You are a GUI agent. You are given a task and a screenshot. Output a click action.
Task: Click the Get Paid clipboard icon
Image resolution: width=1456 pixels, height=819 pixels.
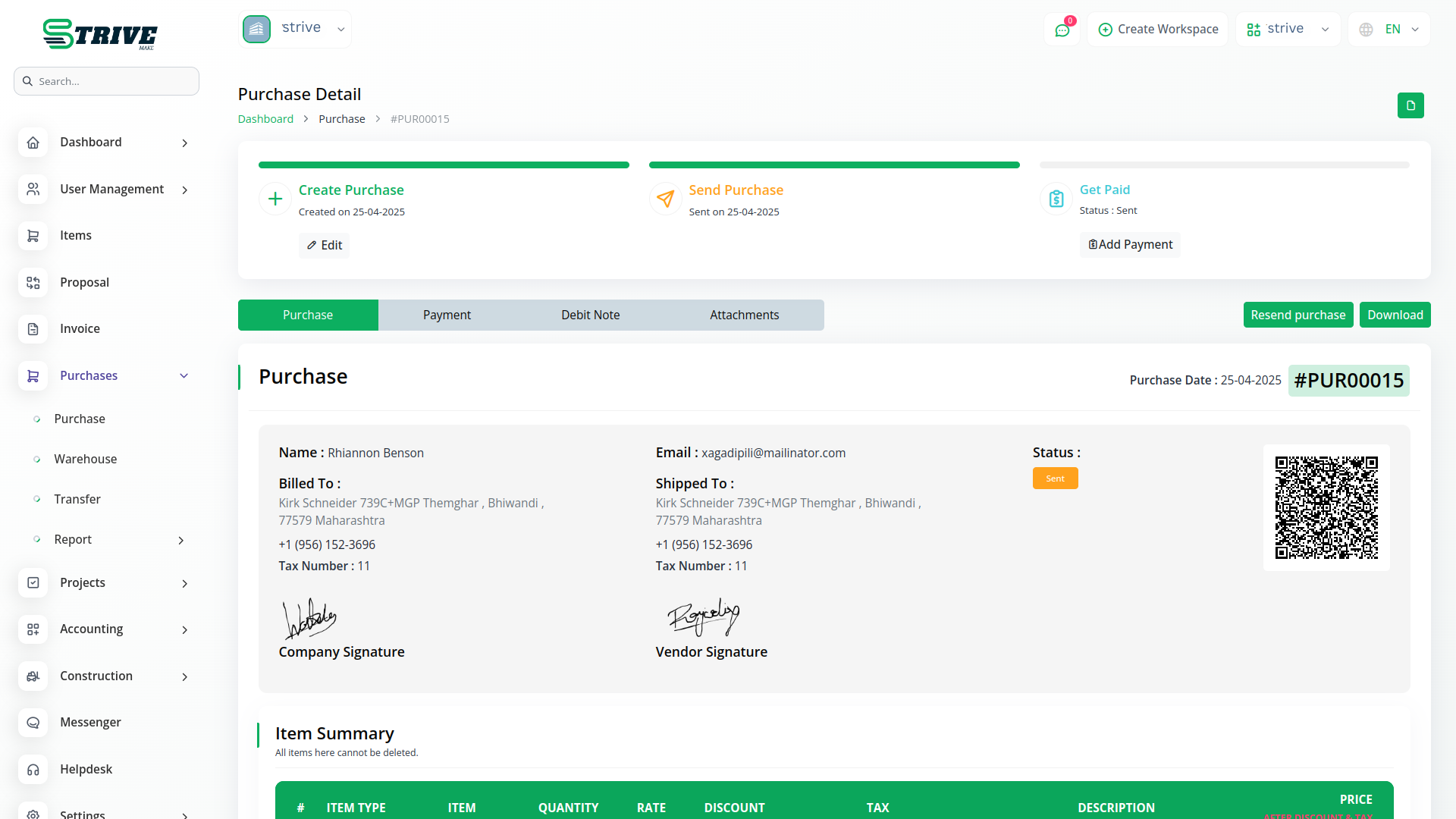[x=1056, y=199]
